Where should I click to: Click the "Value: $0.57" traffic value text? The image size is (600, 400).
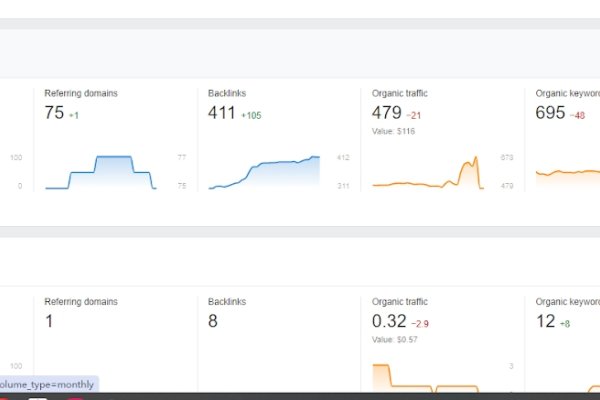point(396,340)
